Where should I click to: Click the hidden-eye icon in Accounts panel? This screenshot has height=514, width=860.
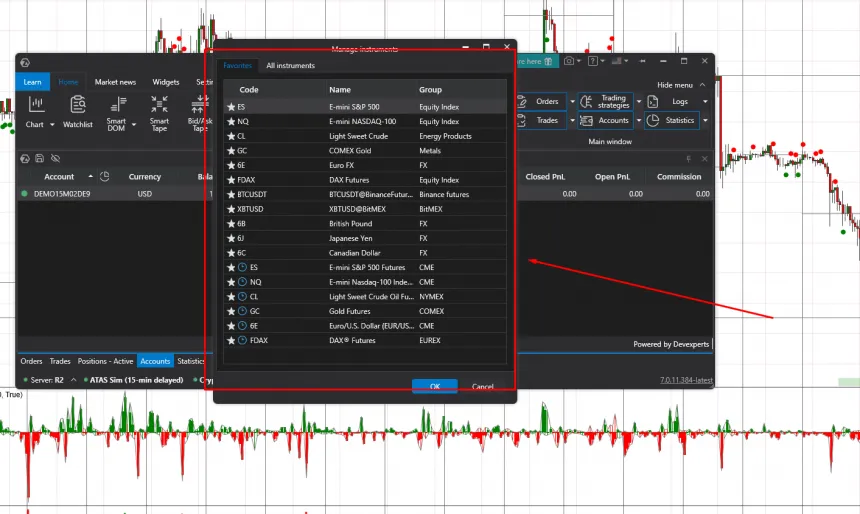coord(55,158)
